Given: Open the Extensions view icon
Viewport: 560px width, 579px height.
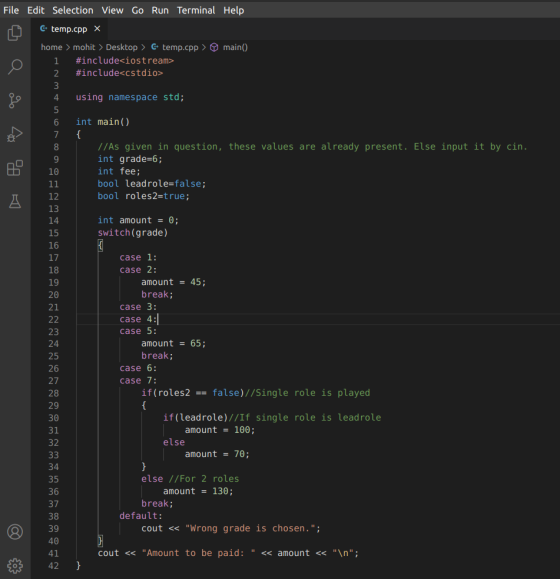Looking at the screenshot, I should (x=15, y=168).
